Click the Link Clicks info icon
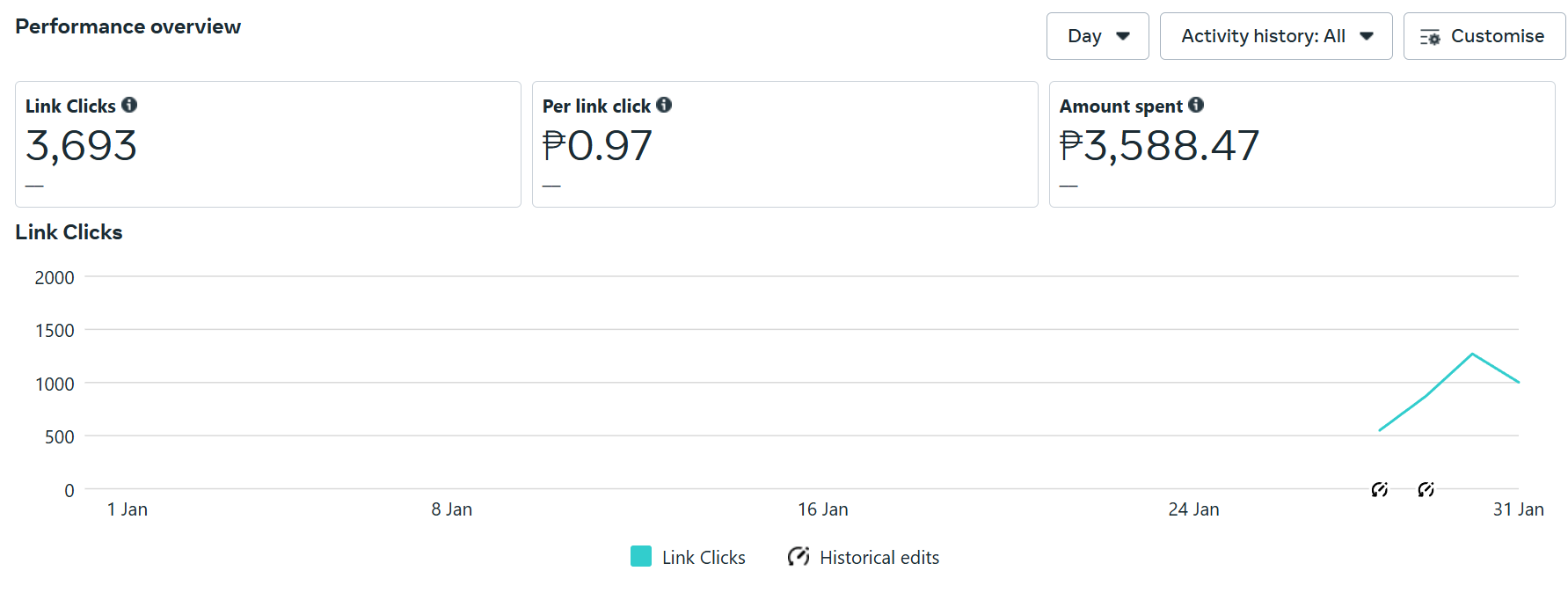The image size is (1568, 593). coord(129,105)
